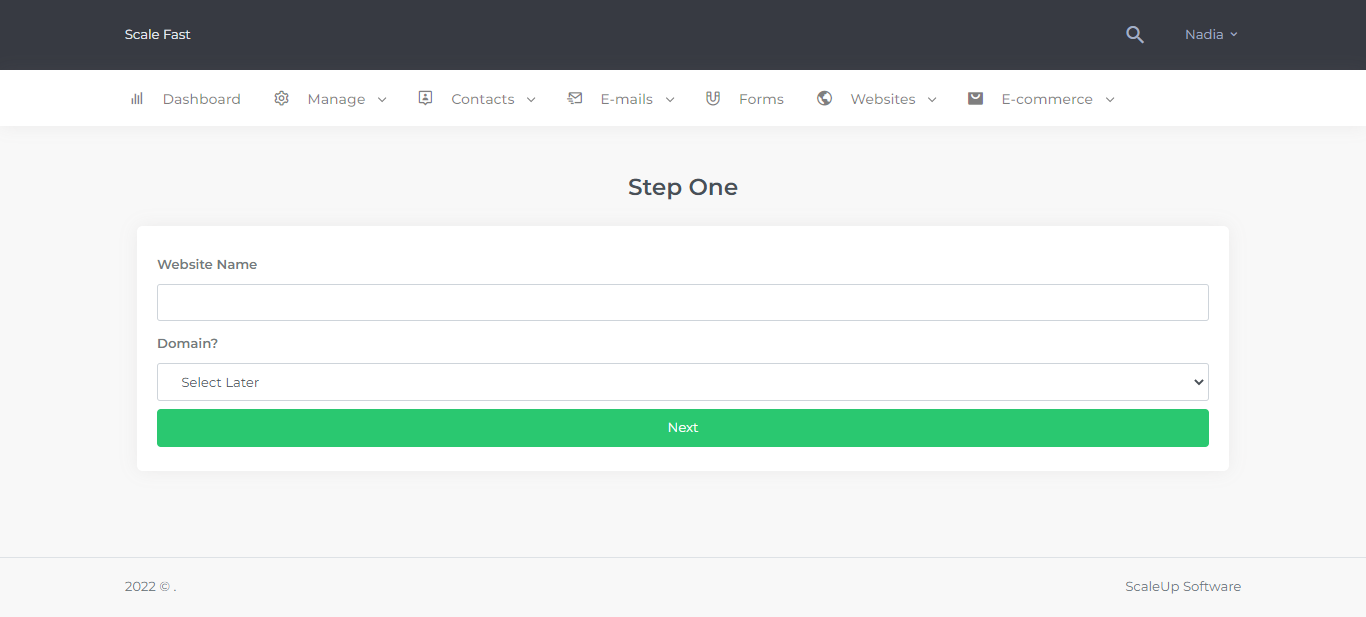Expand the E-mails menu chevron

670,100
